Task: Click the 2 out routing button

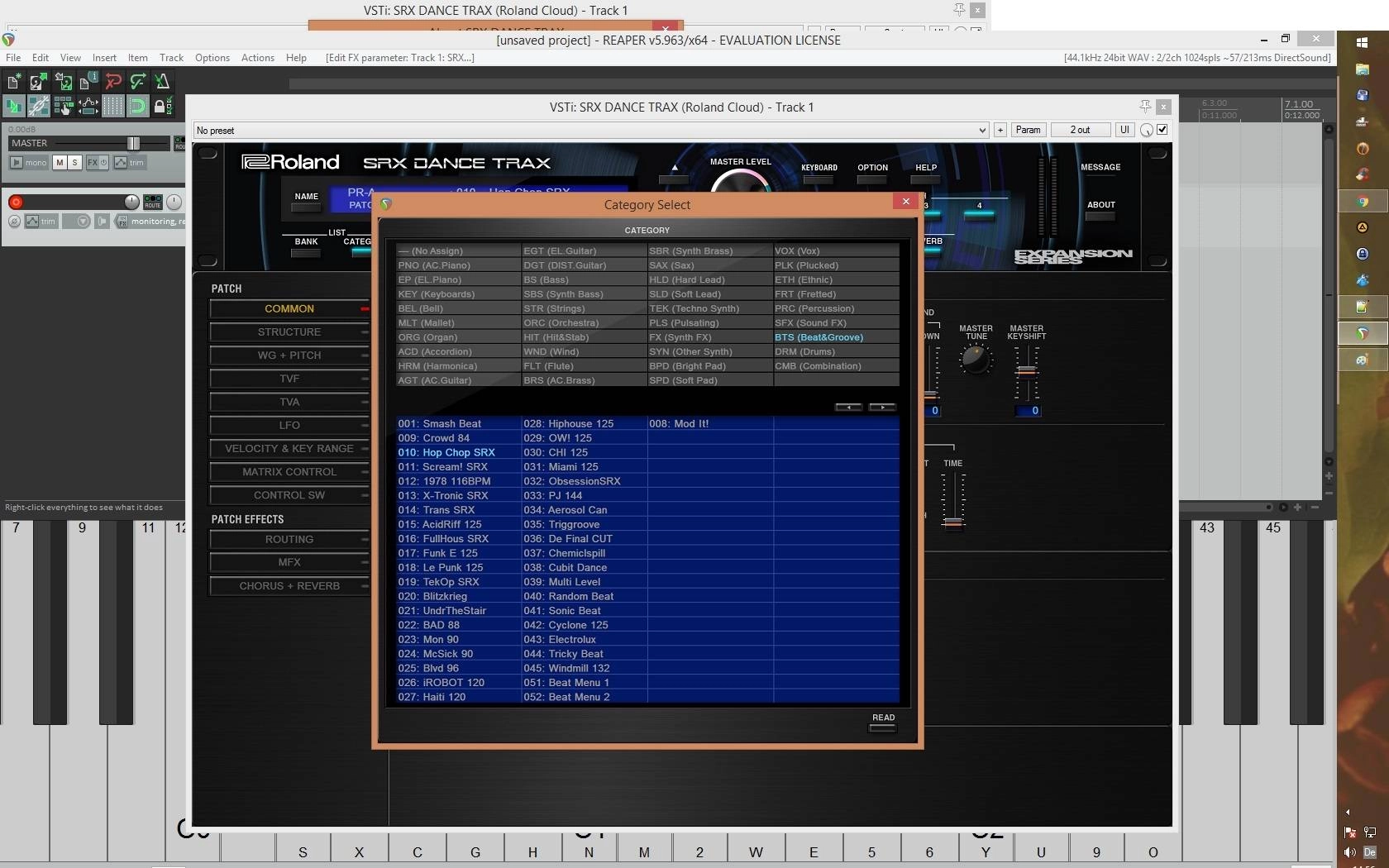Action: point(1080,130)
